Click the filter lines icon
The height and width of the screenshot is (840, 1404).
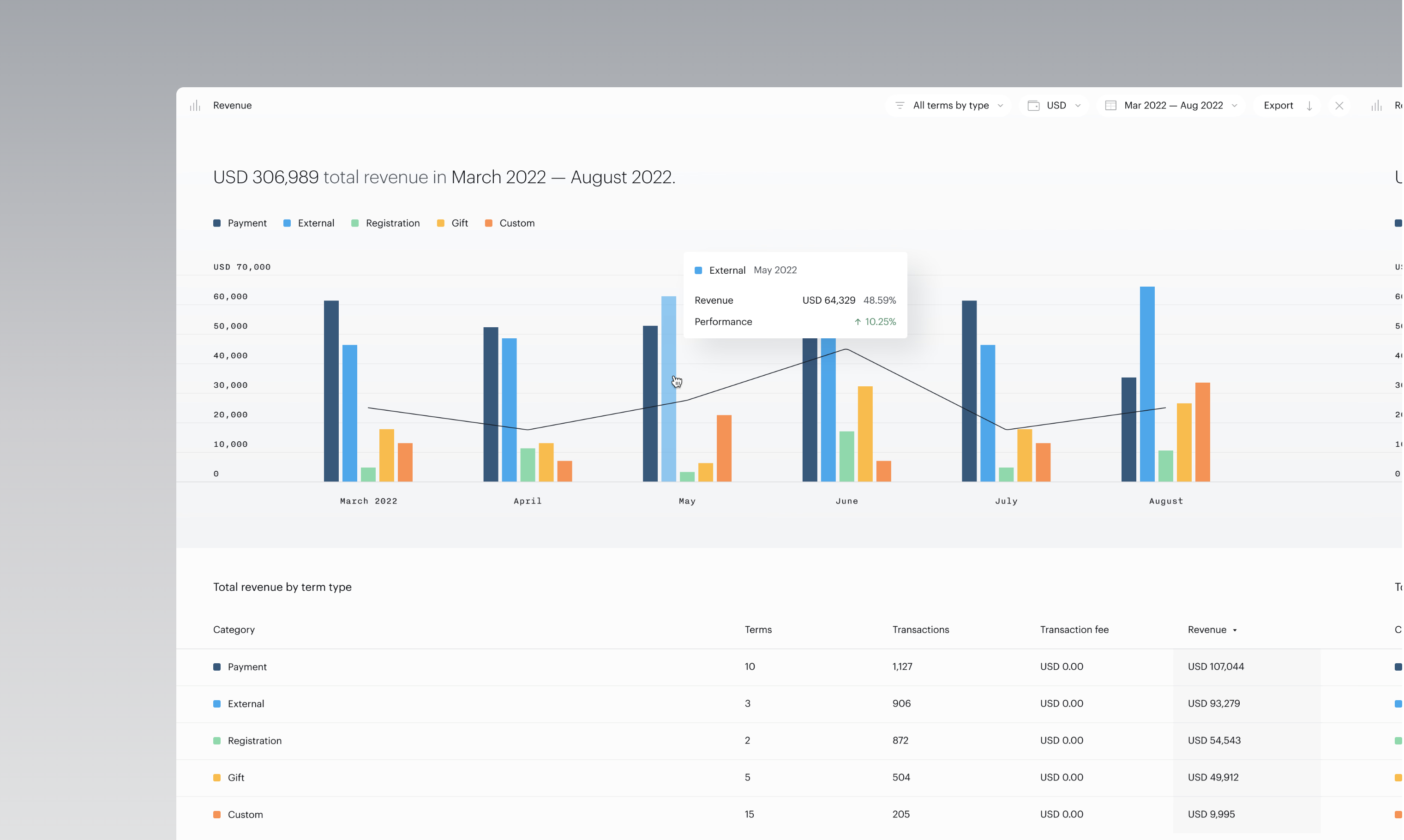900,106
